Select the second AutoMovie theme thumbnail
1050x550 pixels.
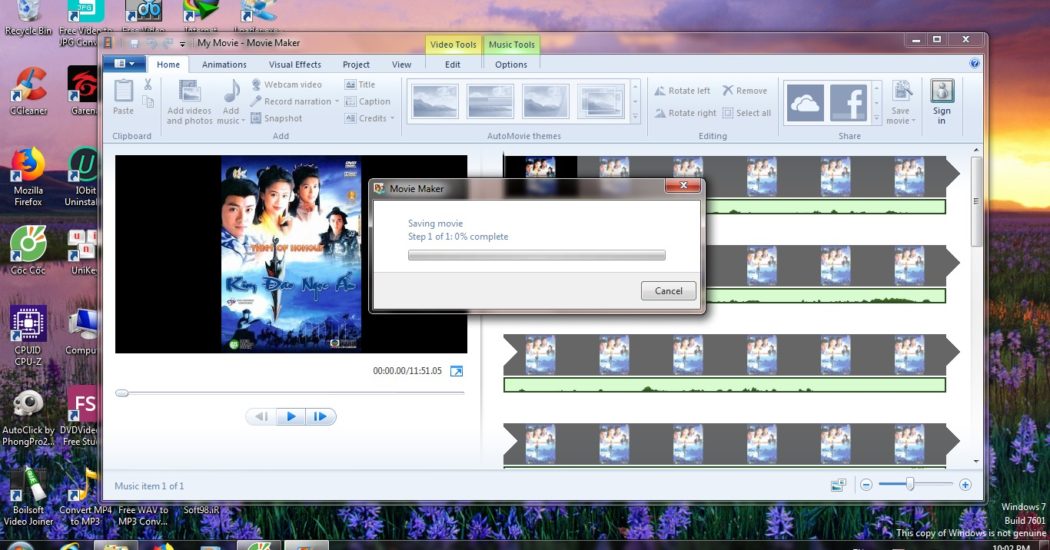(490, 101)
